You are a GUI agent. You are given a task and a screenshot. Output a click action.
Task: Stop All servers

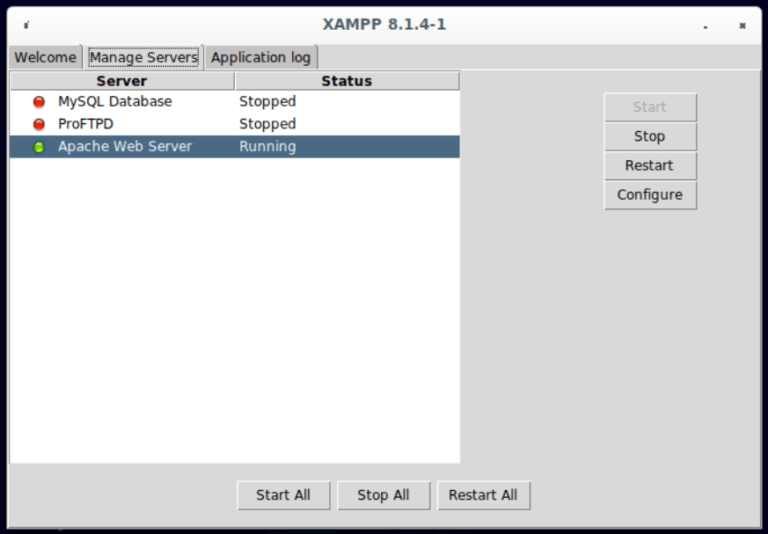pos(384,495)
